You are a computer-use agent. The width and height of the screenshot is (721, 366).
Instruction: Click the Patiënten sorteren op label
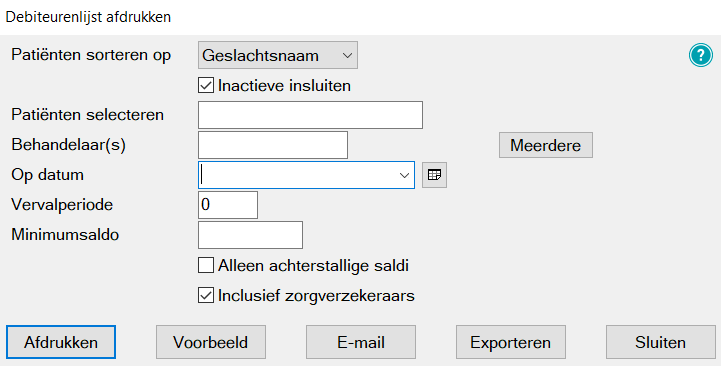(91, 55)
